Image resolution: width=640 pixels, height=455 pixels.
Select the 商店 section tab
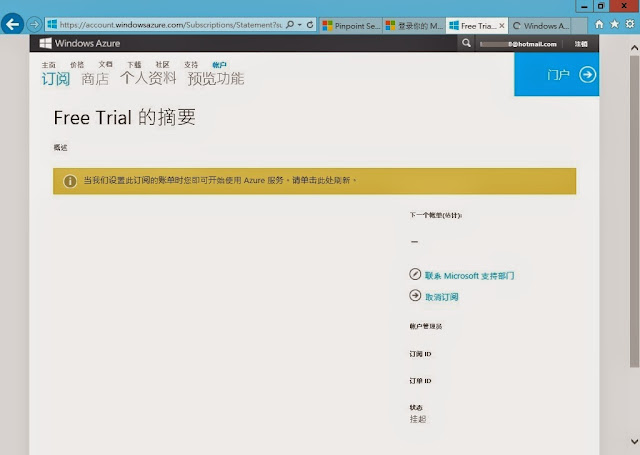[x=95, y=79]
